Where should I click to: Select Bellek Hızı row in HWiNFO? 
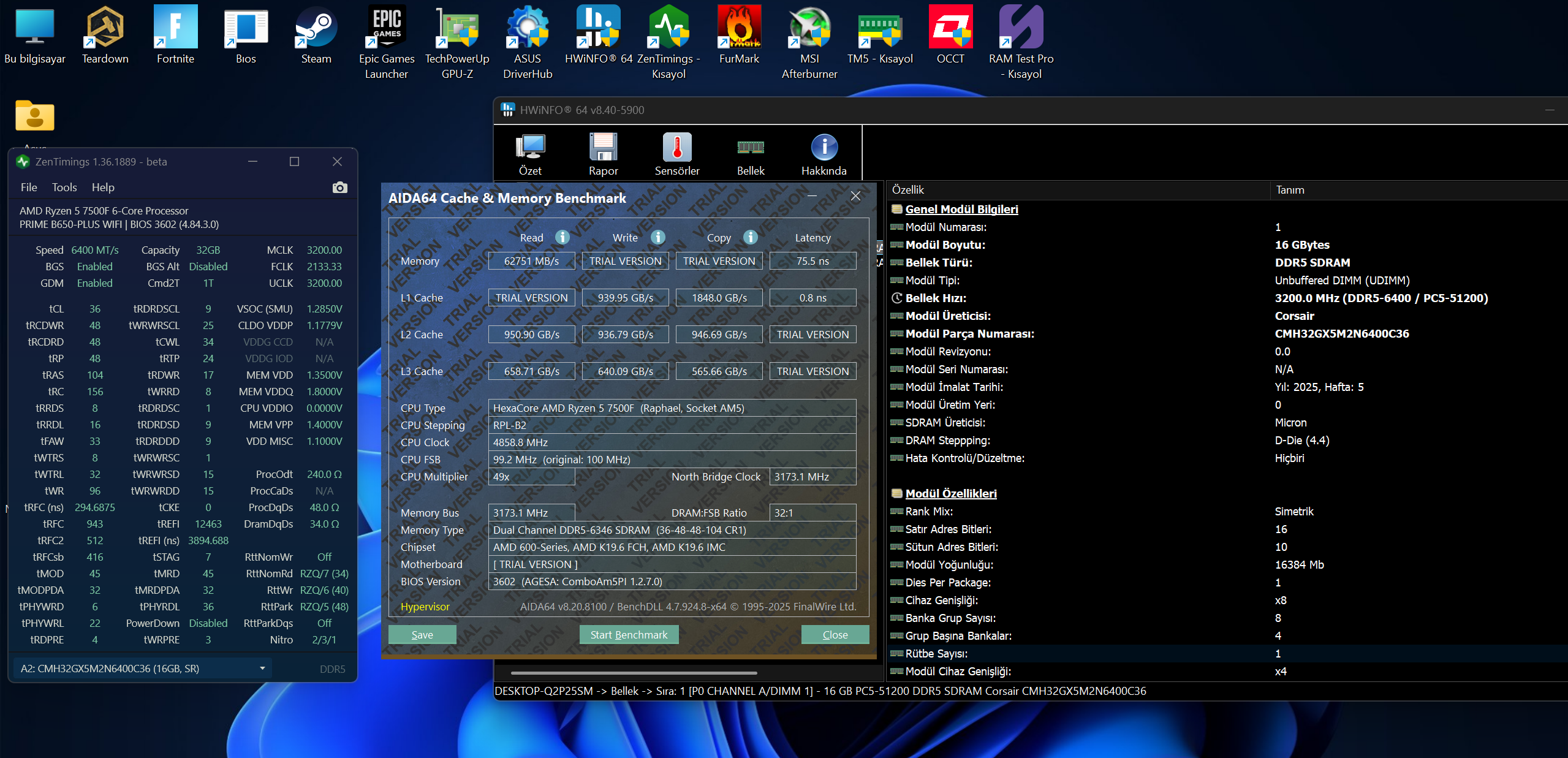point(1227,298)
